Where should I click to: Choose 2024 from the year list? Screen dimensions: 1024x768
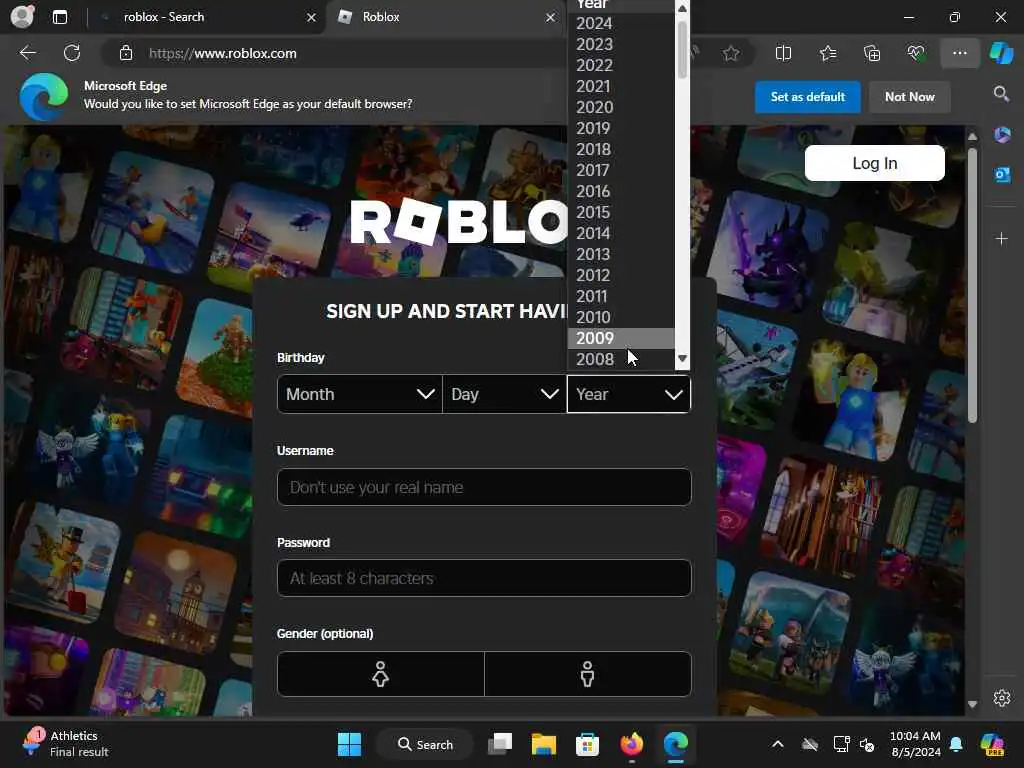click(x=621, y=24)
